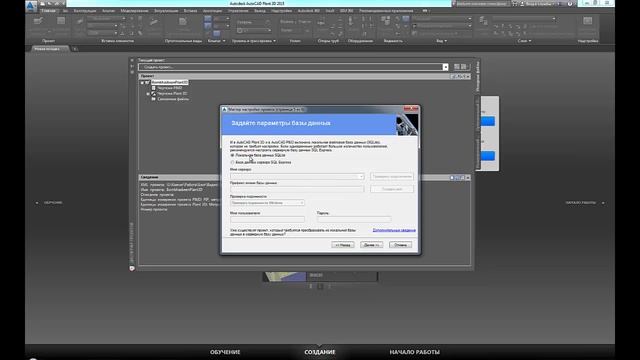
Task: Close the Project Manager palette with the X icon
Action: (132, 60)
